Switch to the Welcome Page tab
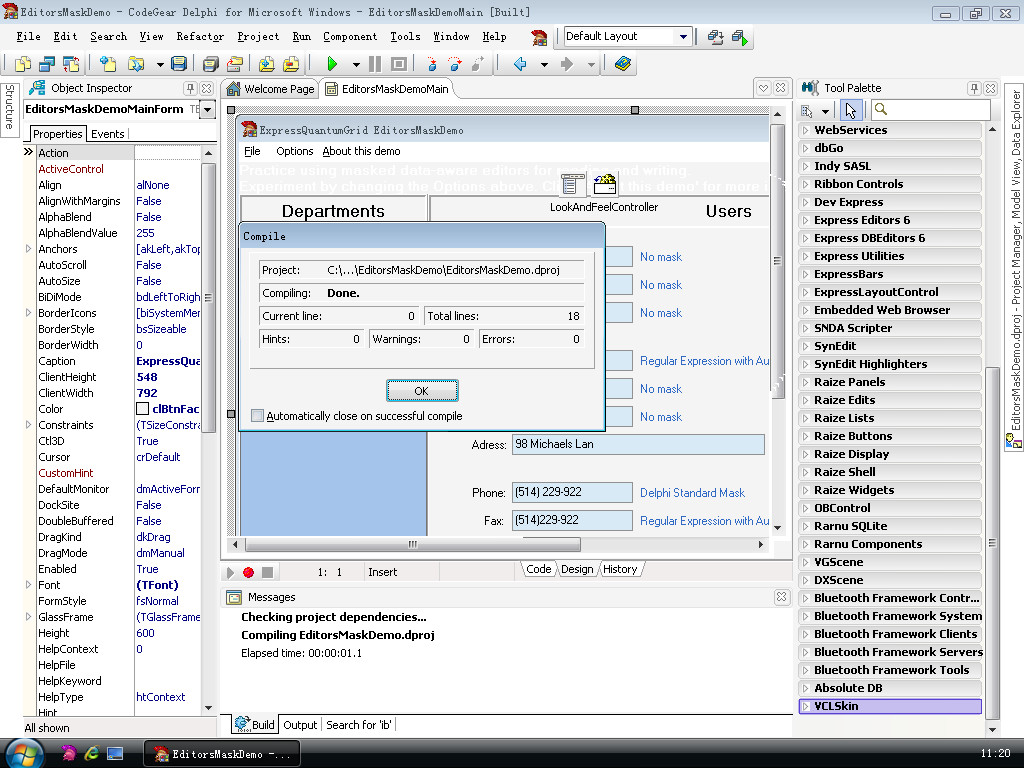The image size is (1024, 768). 271,89
